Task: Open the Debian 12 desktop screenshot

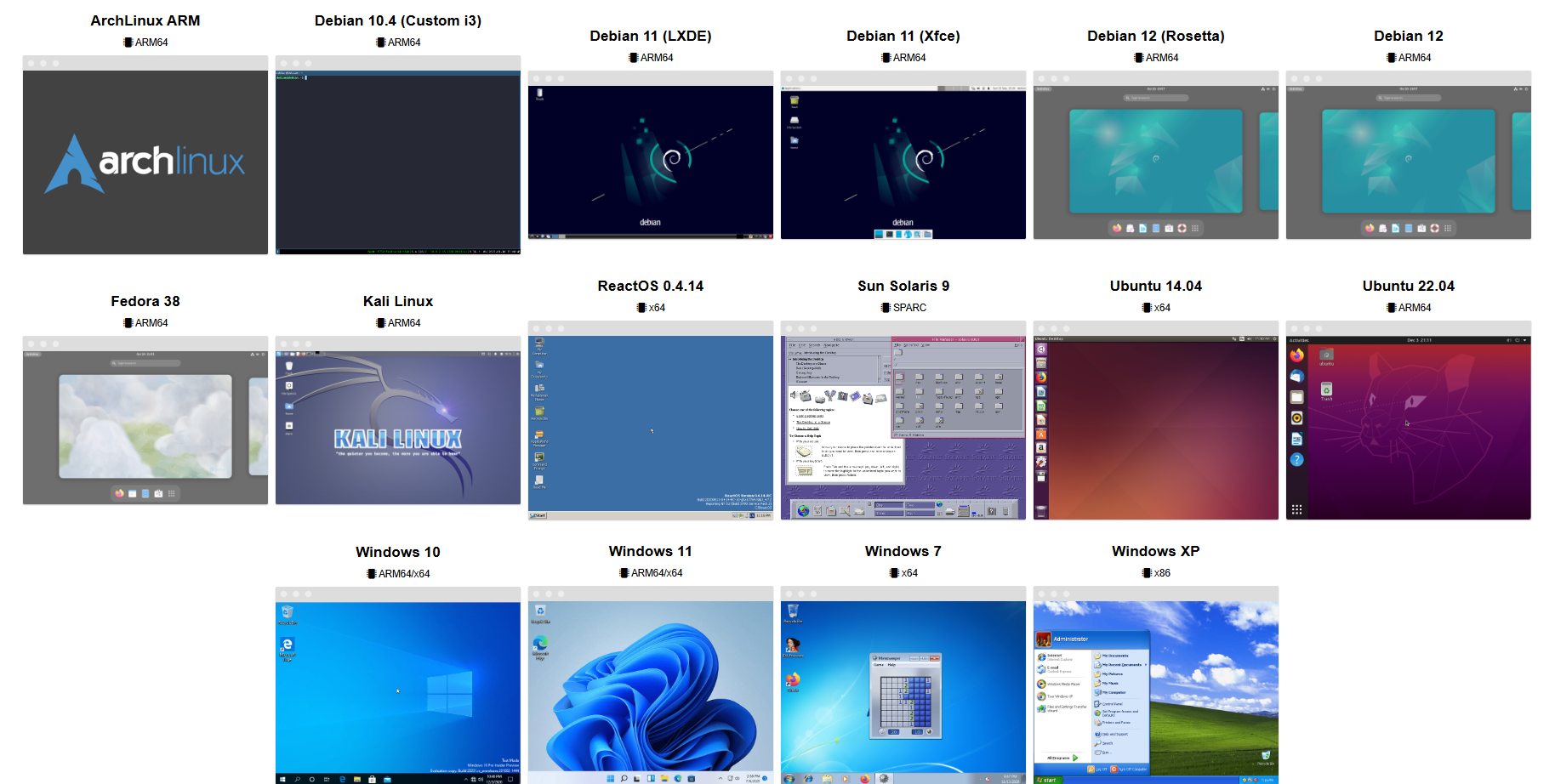Action: click(x=1409, y=155)
